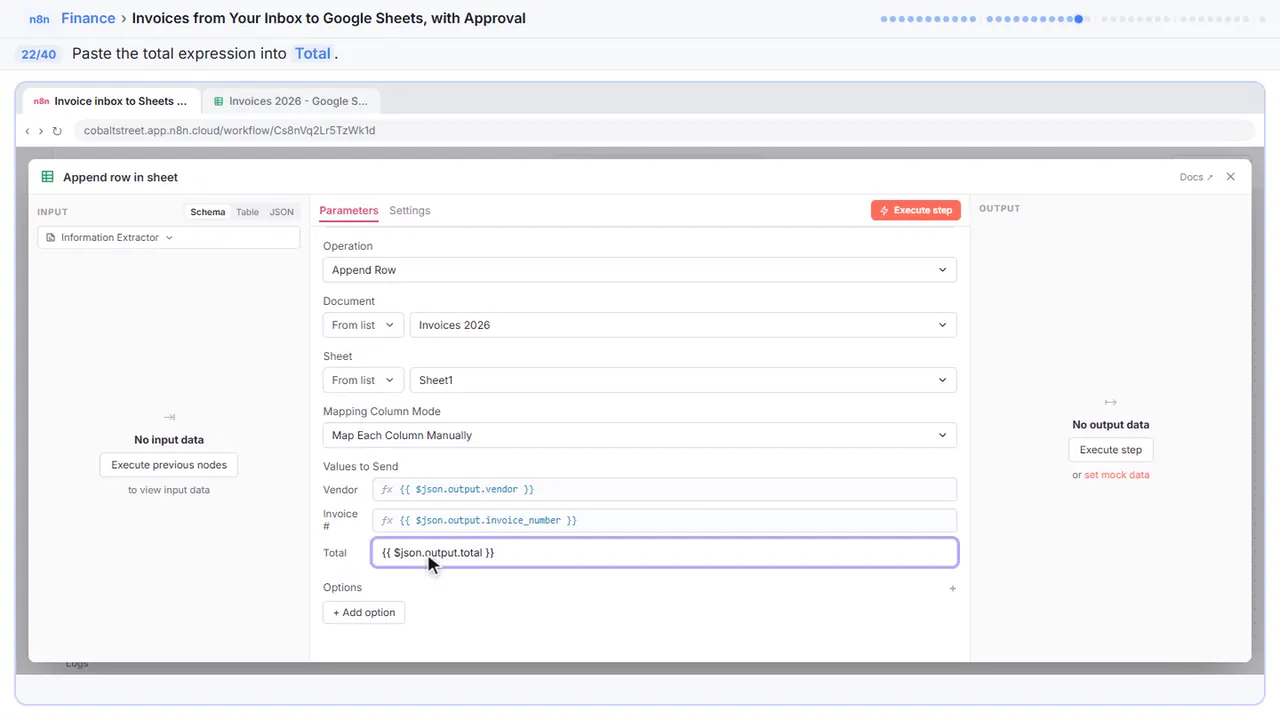Click the set mock data link

tap(1117, 475)
